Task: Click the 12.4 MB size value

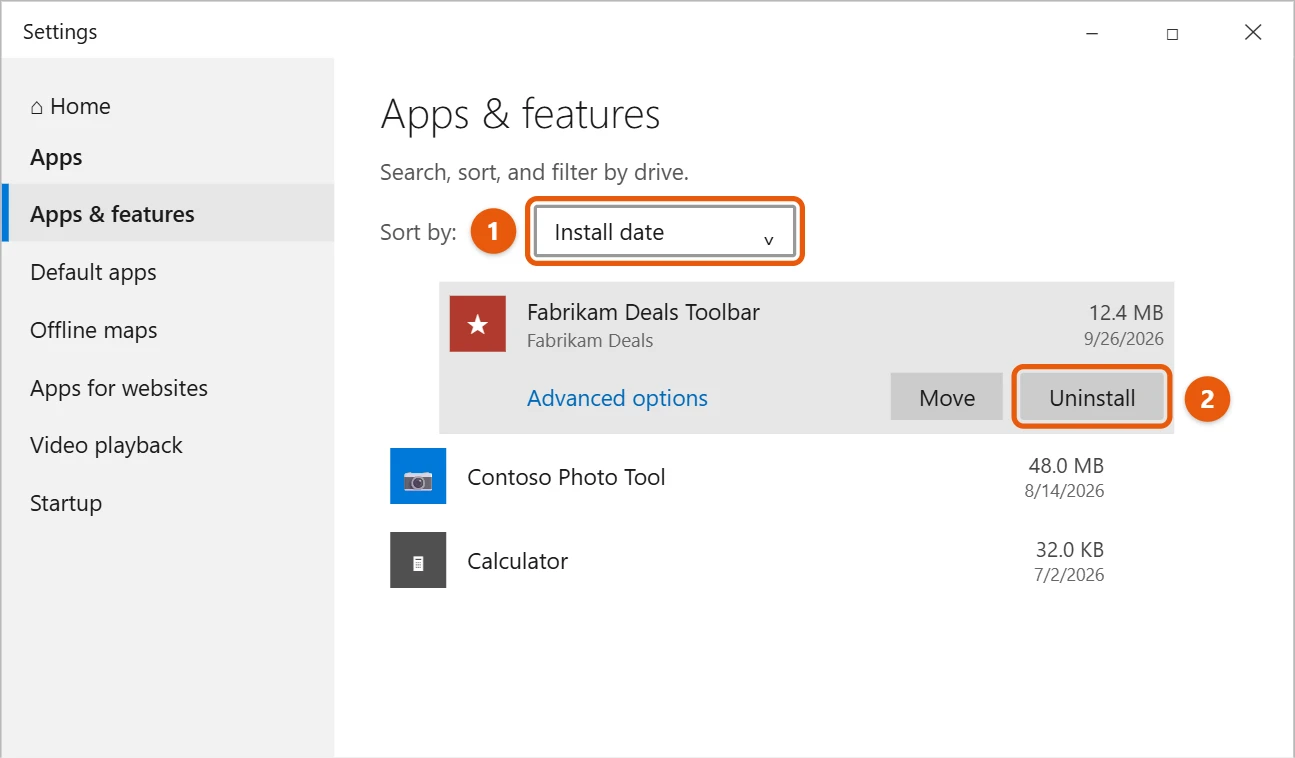Action: point(1126,313)
